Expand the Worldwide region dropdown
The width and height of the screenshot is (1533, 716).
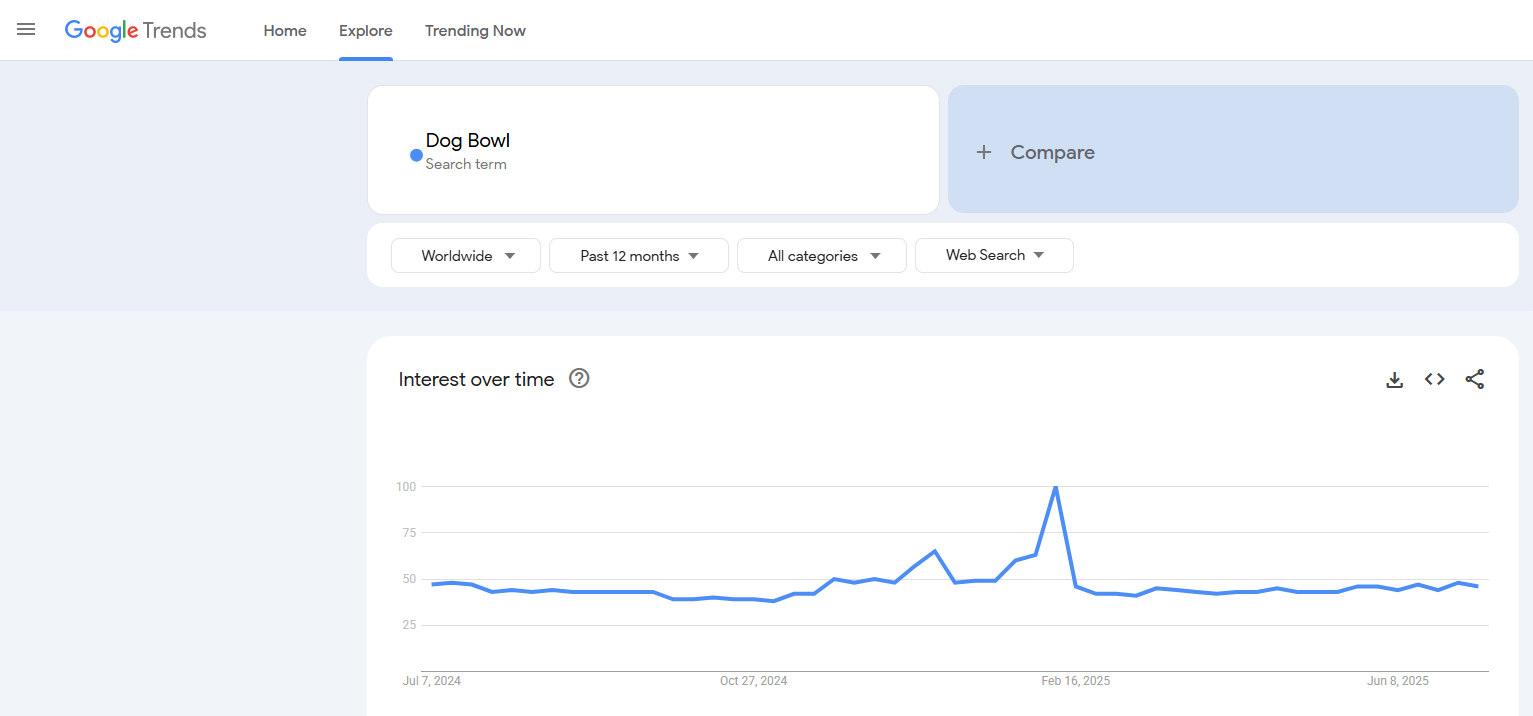(466, 256)
